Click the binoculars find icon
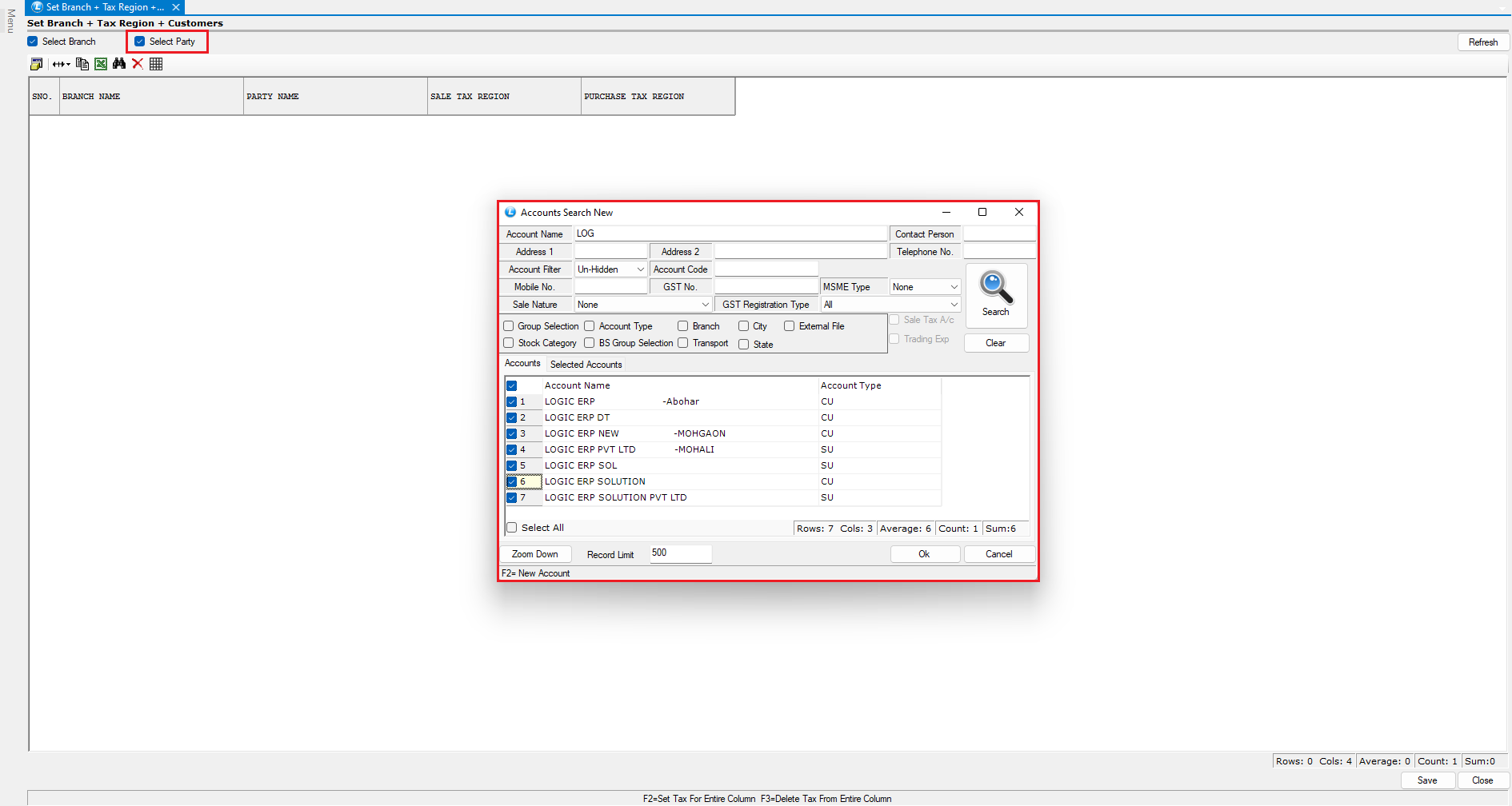1512x806 pixels. (119, 64)
